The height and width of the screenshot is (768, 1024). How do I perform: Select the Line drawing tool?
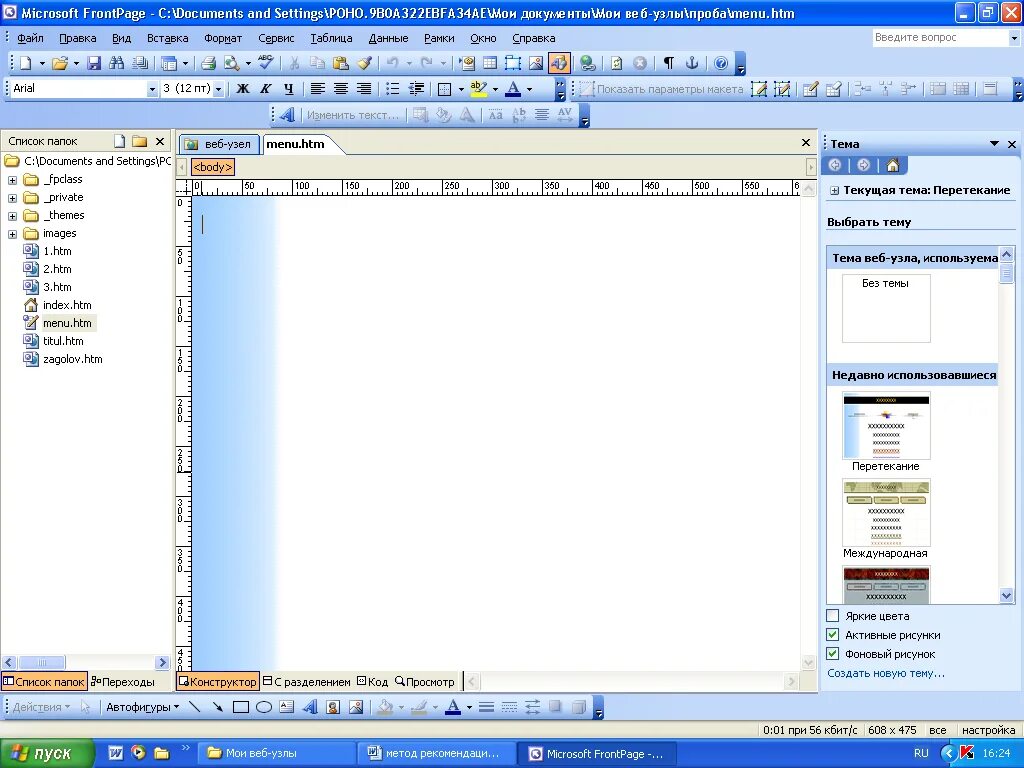coord(195,707)
